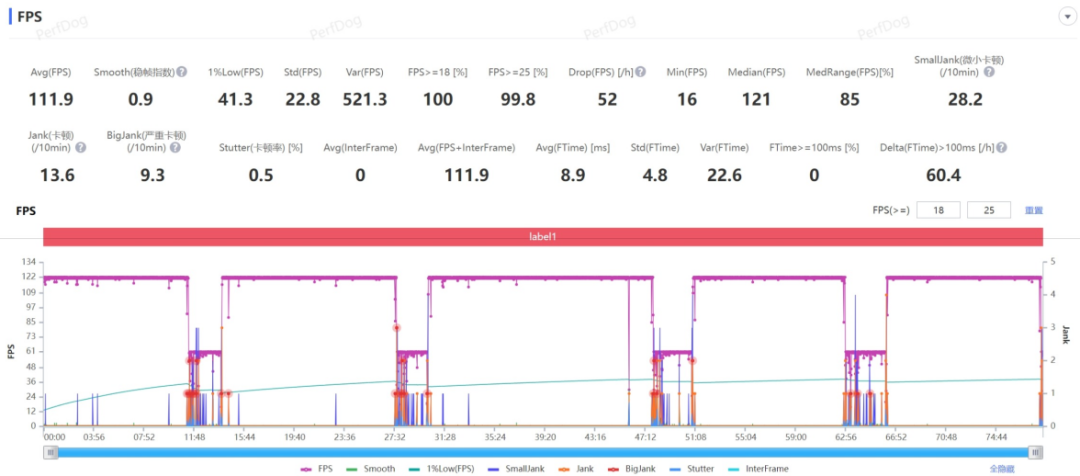Click Var(FTime) value 22.6
This screenshot has width=1080, height=476.
tap(724, 176)
